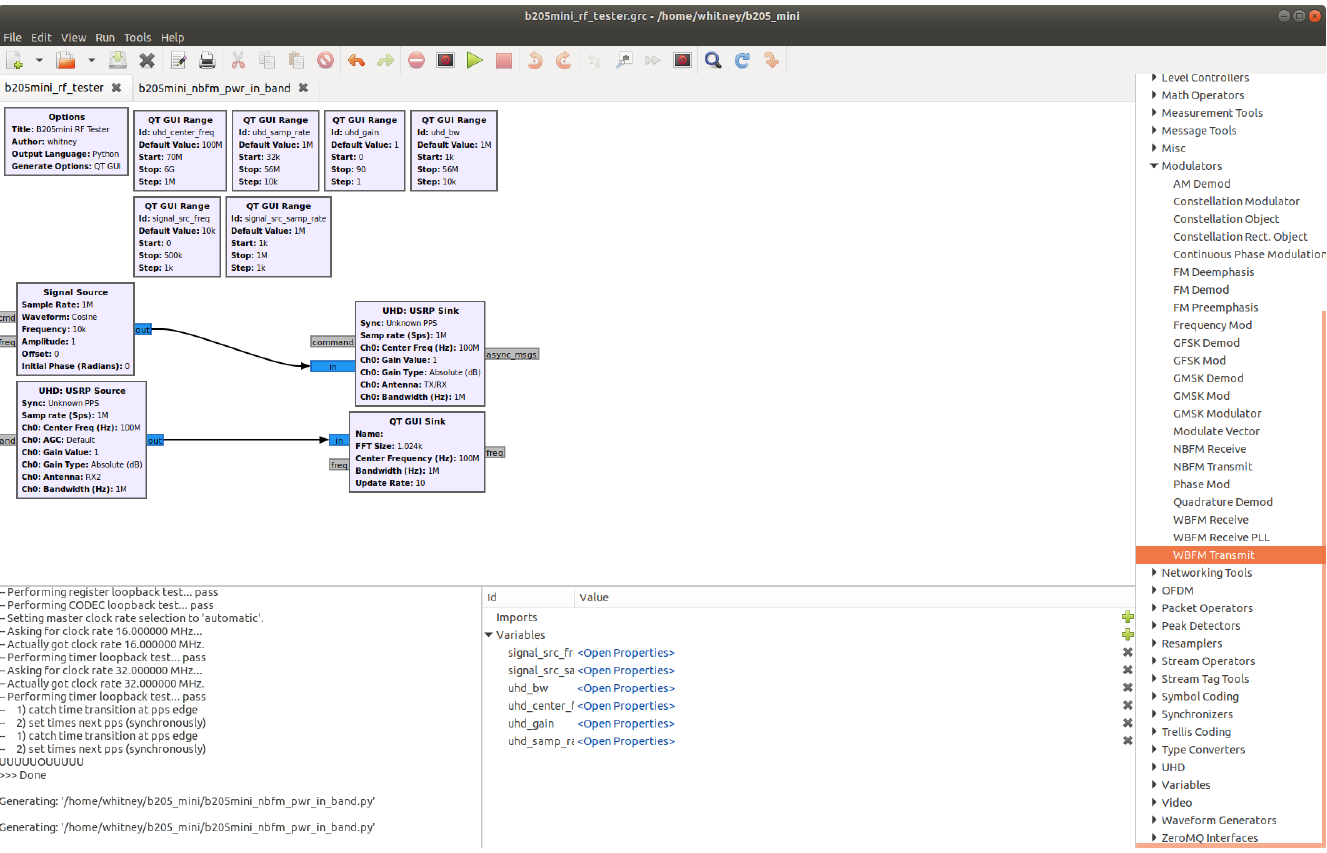1327x853 pixels.
Task: Open Properties link for uhd_bw variable
Action: (x=626, y=688)
